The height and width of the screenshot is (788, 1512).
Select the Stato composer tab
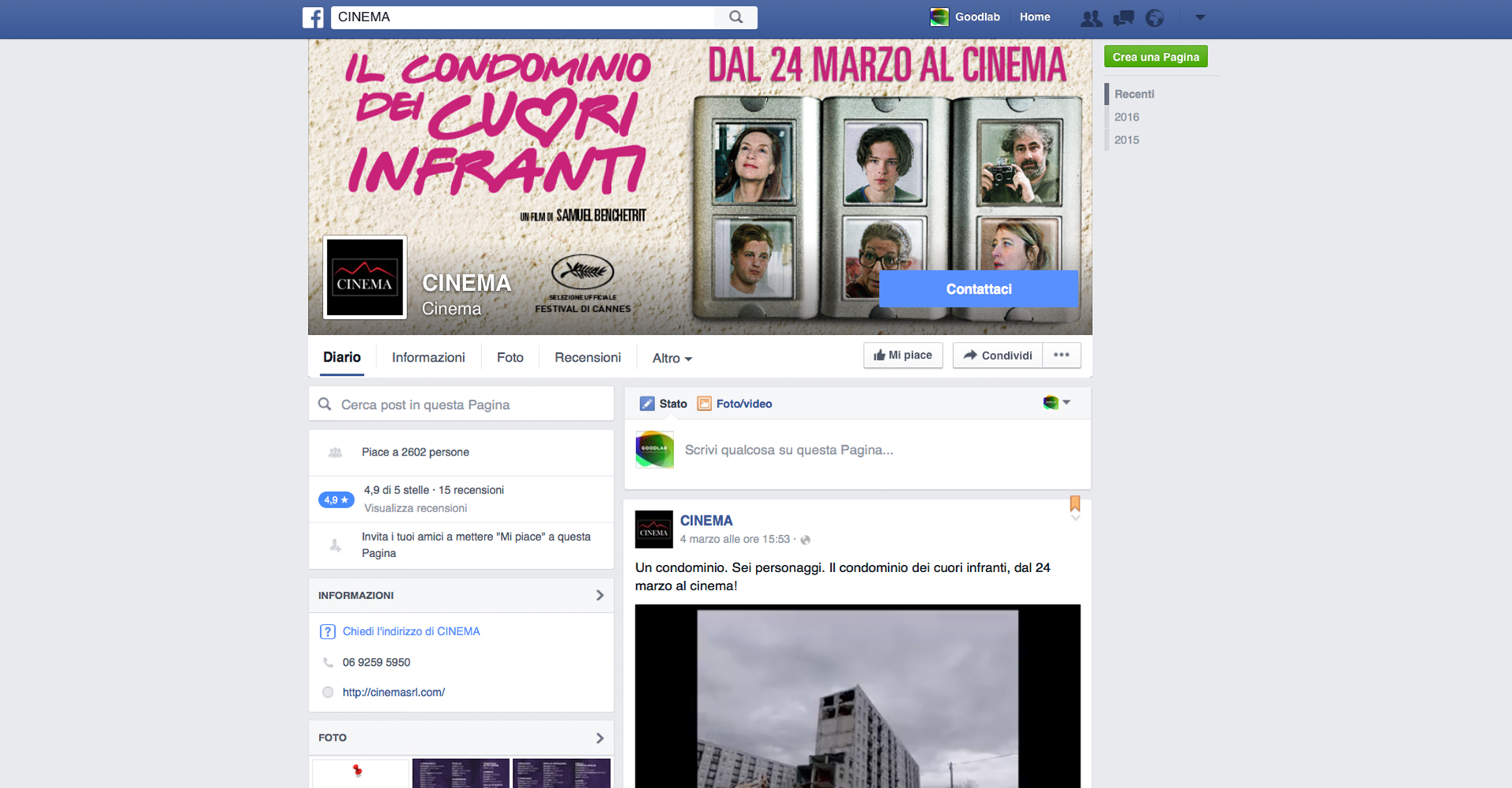[x=673, y=403]
